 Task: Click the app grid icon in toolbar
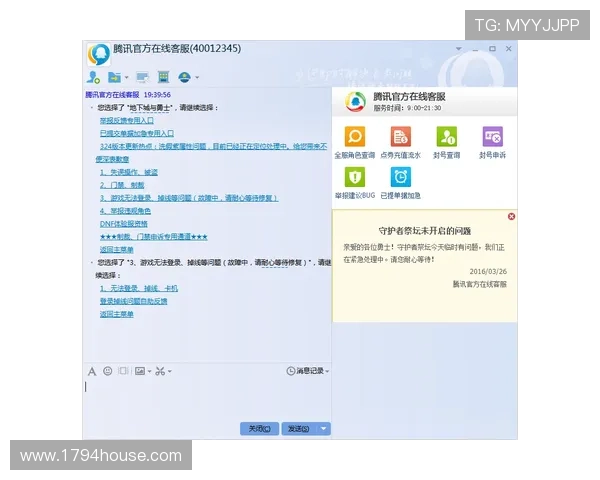[x=163, y=77]
